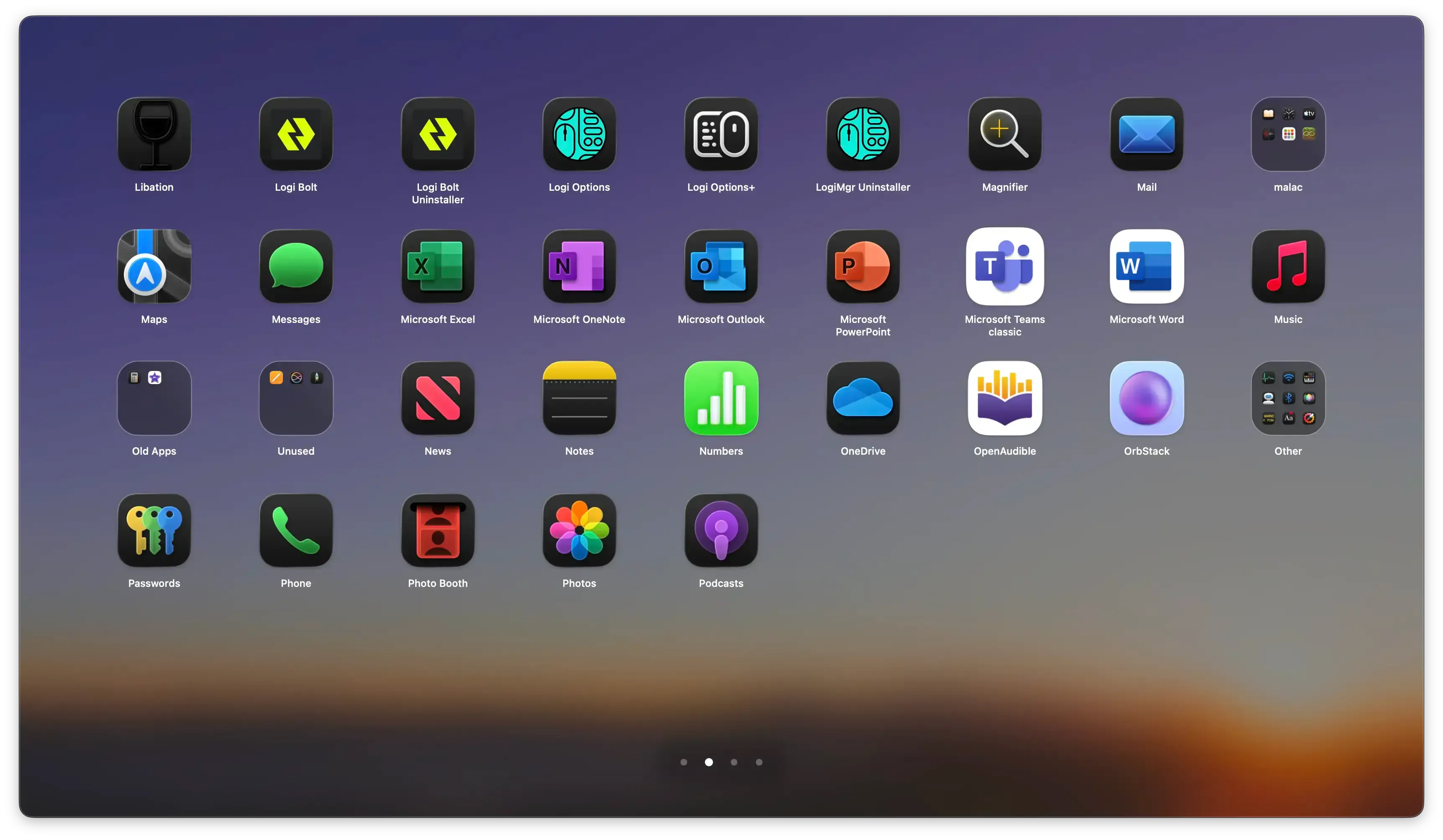This screenshot has height=840, width=1443.
Task: Open the Old Apps folder
Action: [154, 398]
